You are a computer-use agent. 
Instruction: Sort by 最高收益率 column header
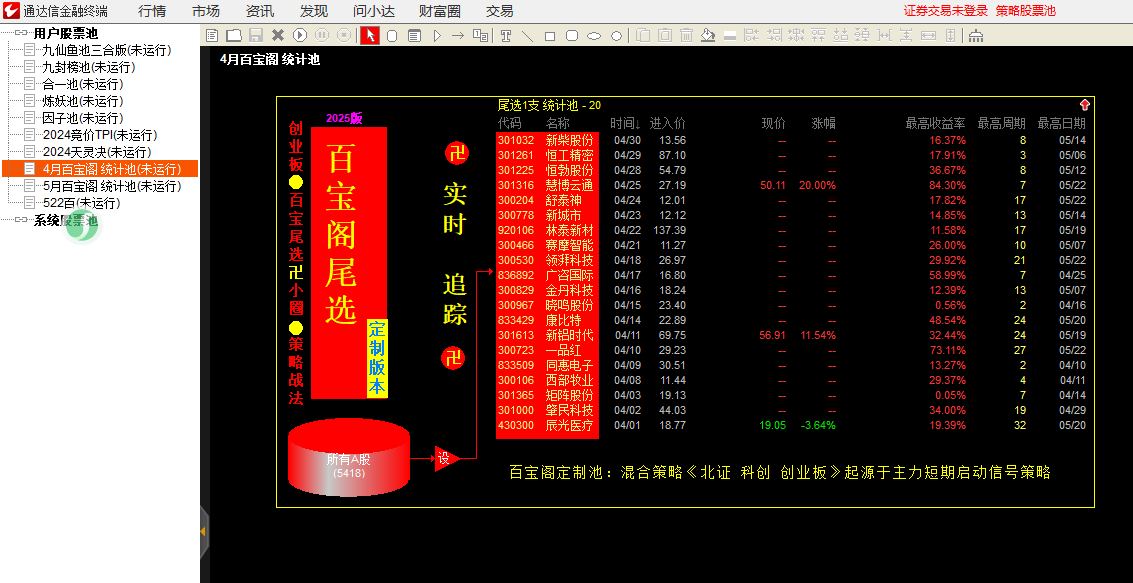coord(935,123)
